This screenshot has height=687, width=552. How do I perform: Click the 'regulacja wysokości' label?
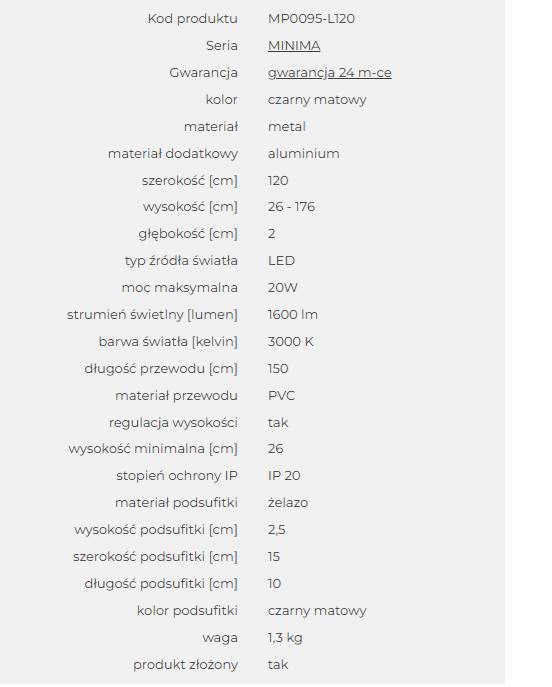[x=173, y=423]
